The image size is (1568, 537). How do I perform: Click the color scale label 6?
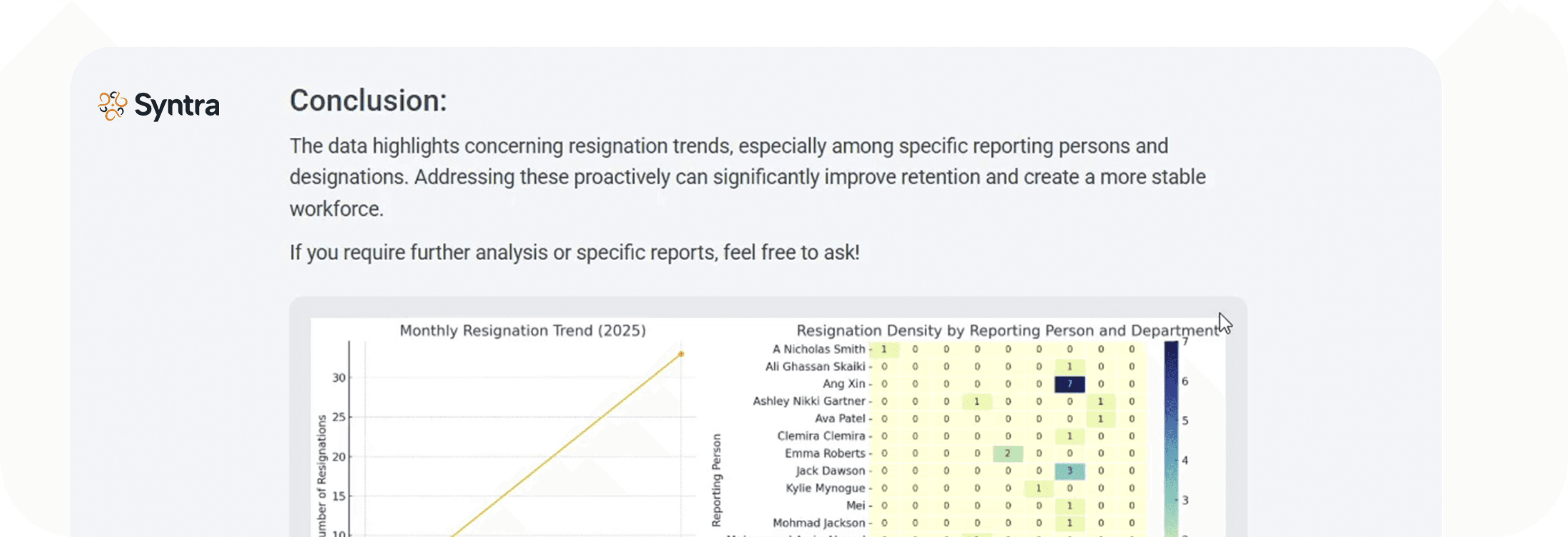coord(1185,381)
